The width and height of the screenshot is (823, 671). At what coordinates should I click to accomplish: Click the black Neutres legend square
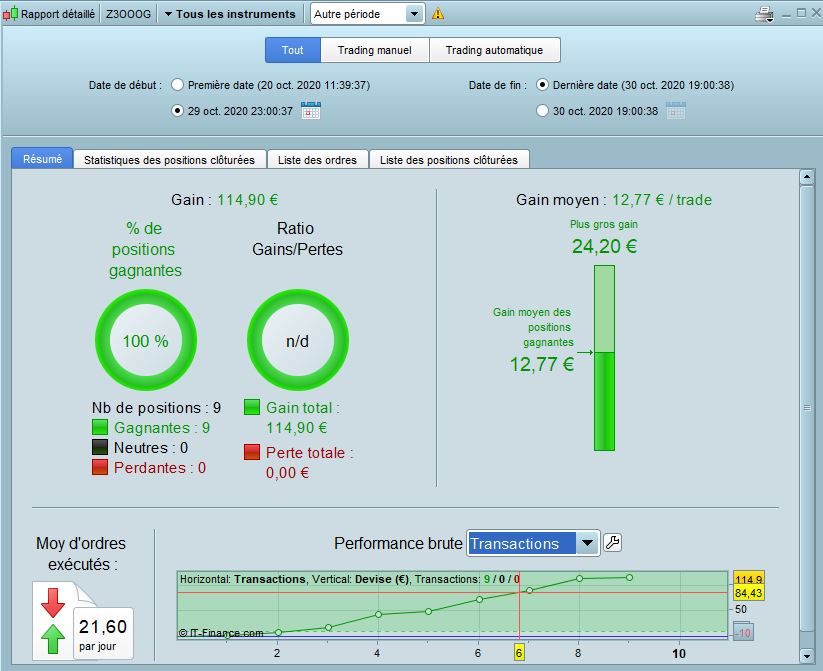(x=100, y=447)
